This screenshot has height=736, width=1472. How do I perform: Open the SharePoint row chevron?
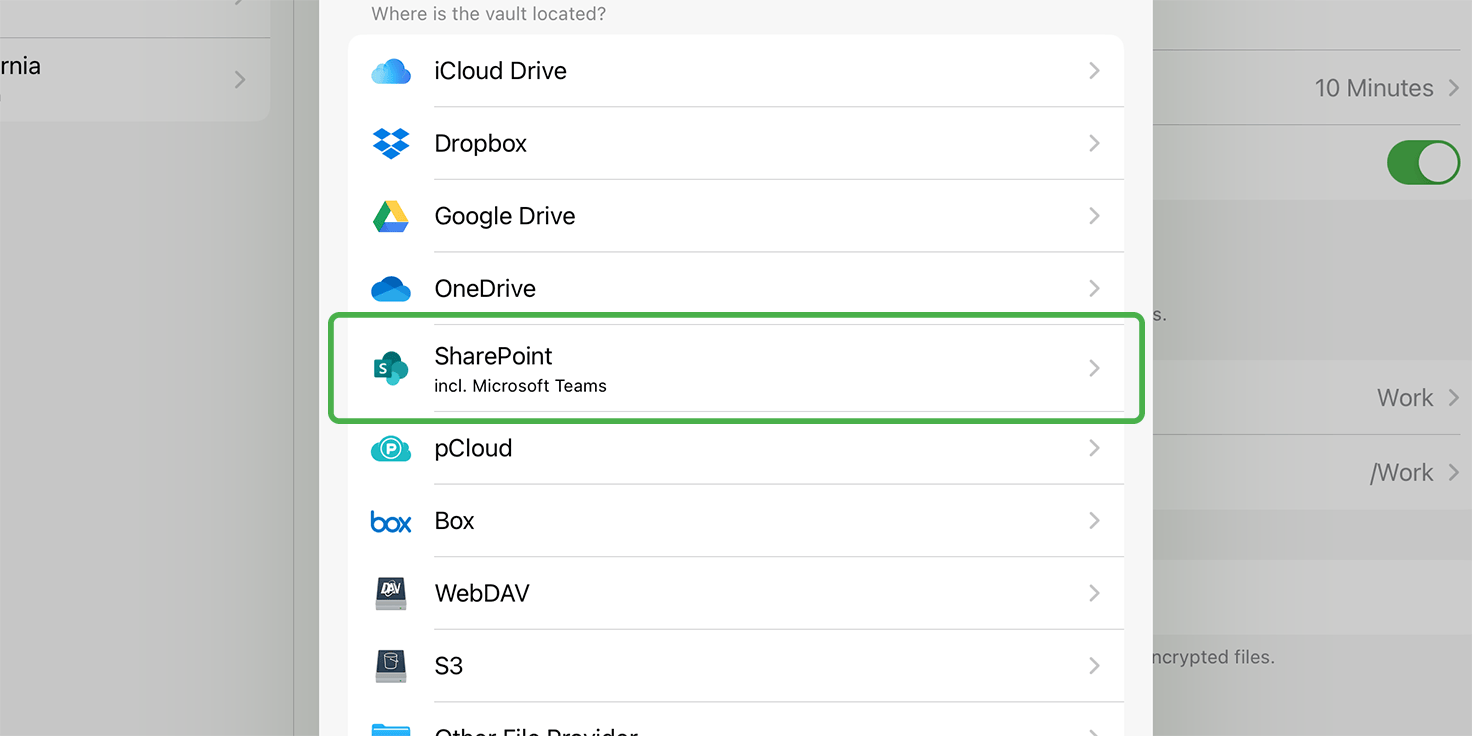point(1094,368)
